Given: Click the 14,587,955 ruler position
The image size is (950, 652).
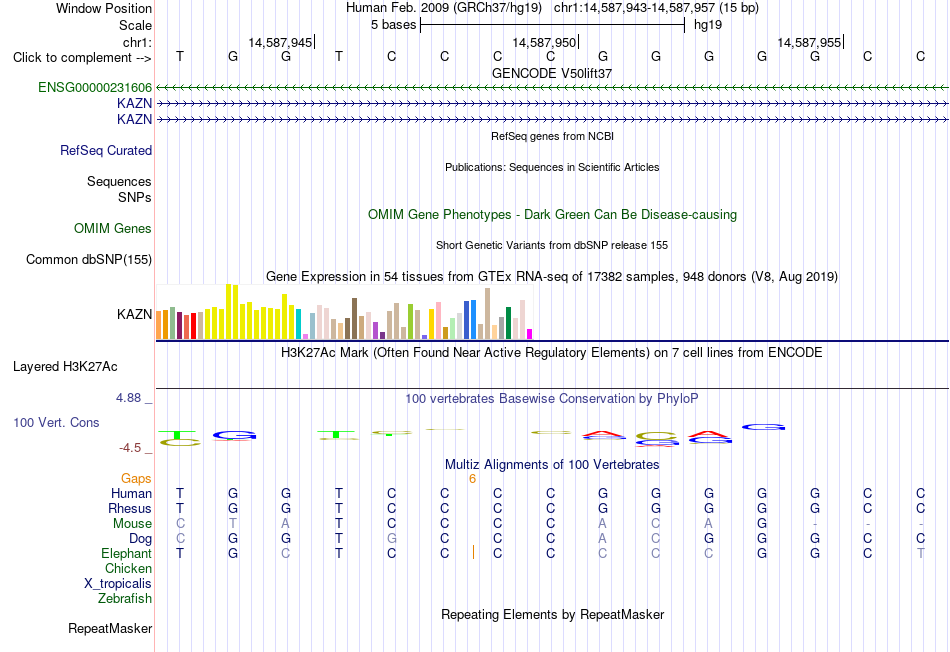Looking at the screenshot, I should (x=809, y=42).
